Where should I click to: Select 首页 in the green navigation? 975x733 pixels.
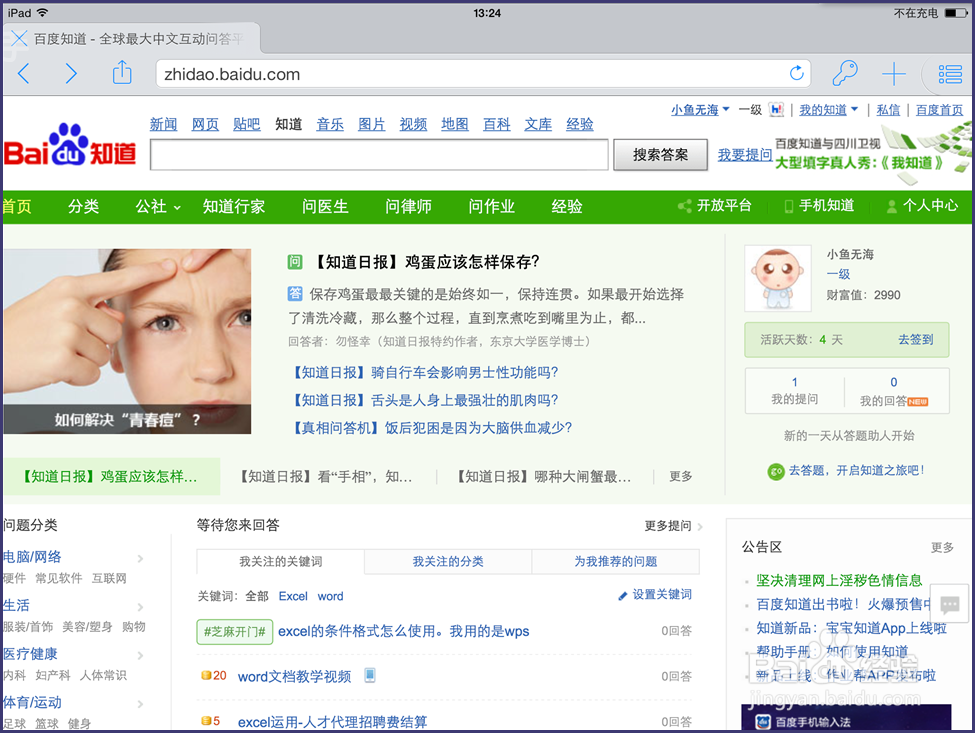pyautogui.click(x=17, y=206)
